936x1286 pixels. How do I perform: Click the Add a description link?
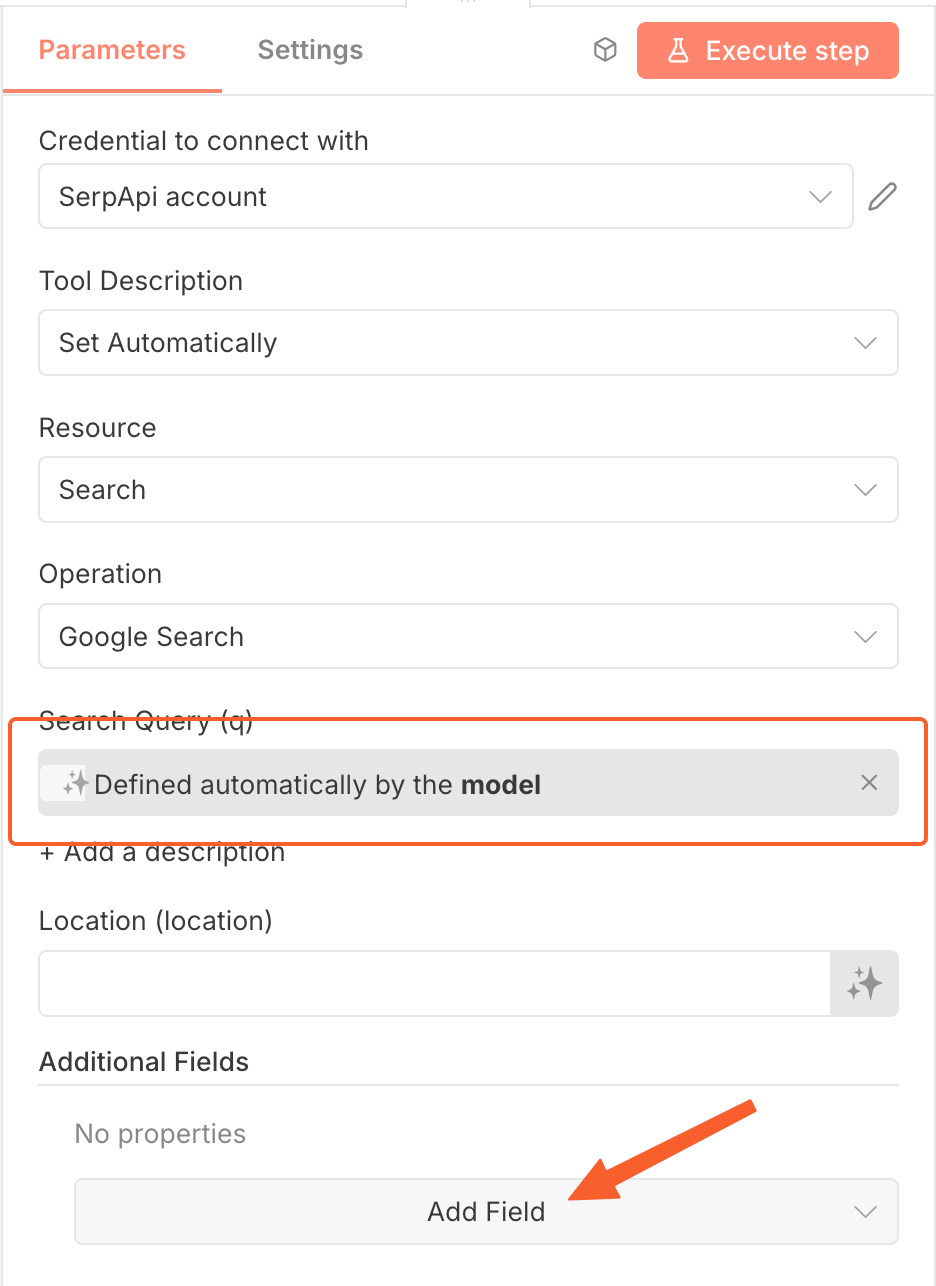162,853
